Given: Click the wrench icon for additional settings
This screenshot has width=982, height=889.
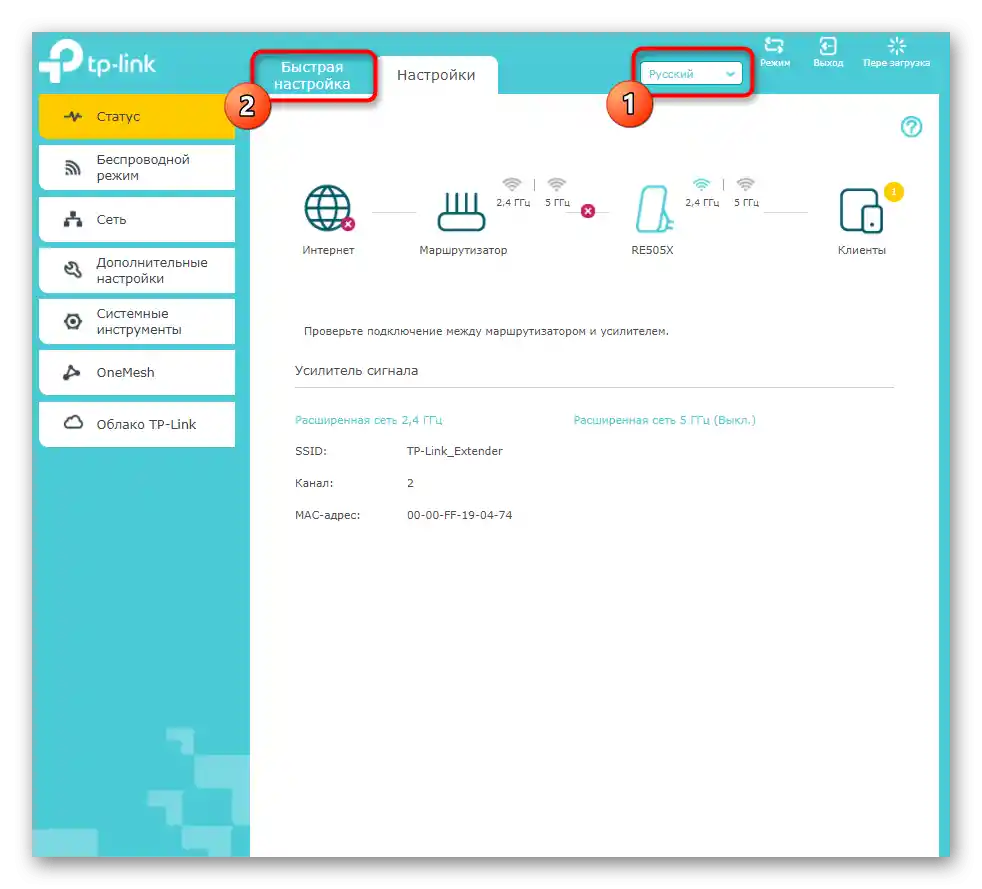Looking at the screenshot, I should point(73,270).
